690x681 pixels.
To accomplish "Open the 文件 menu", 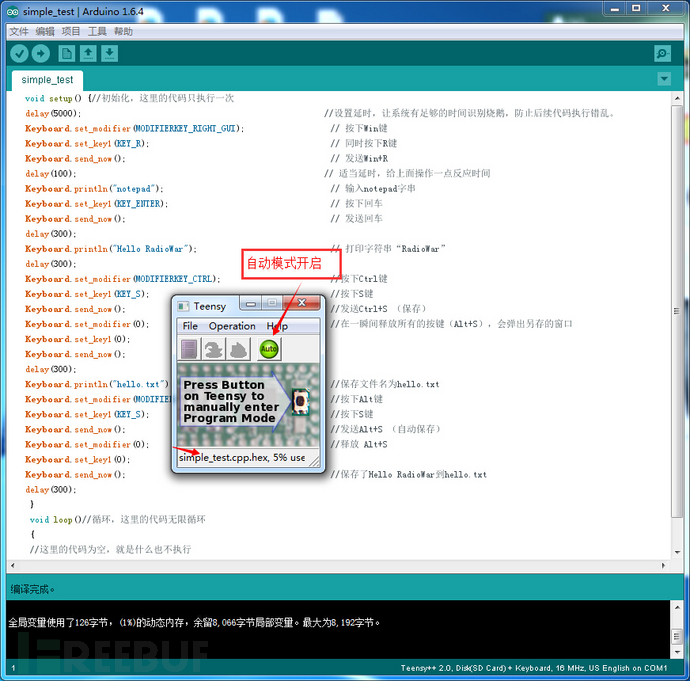I will [19, 32].
